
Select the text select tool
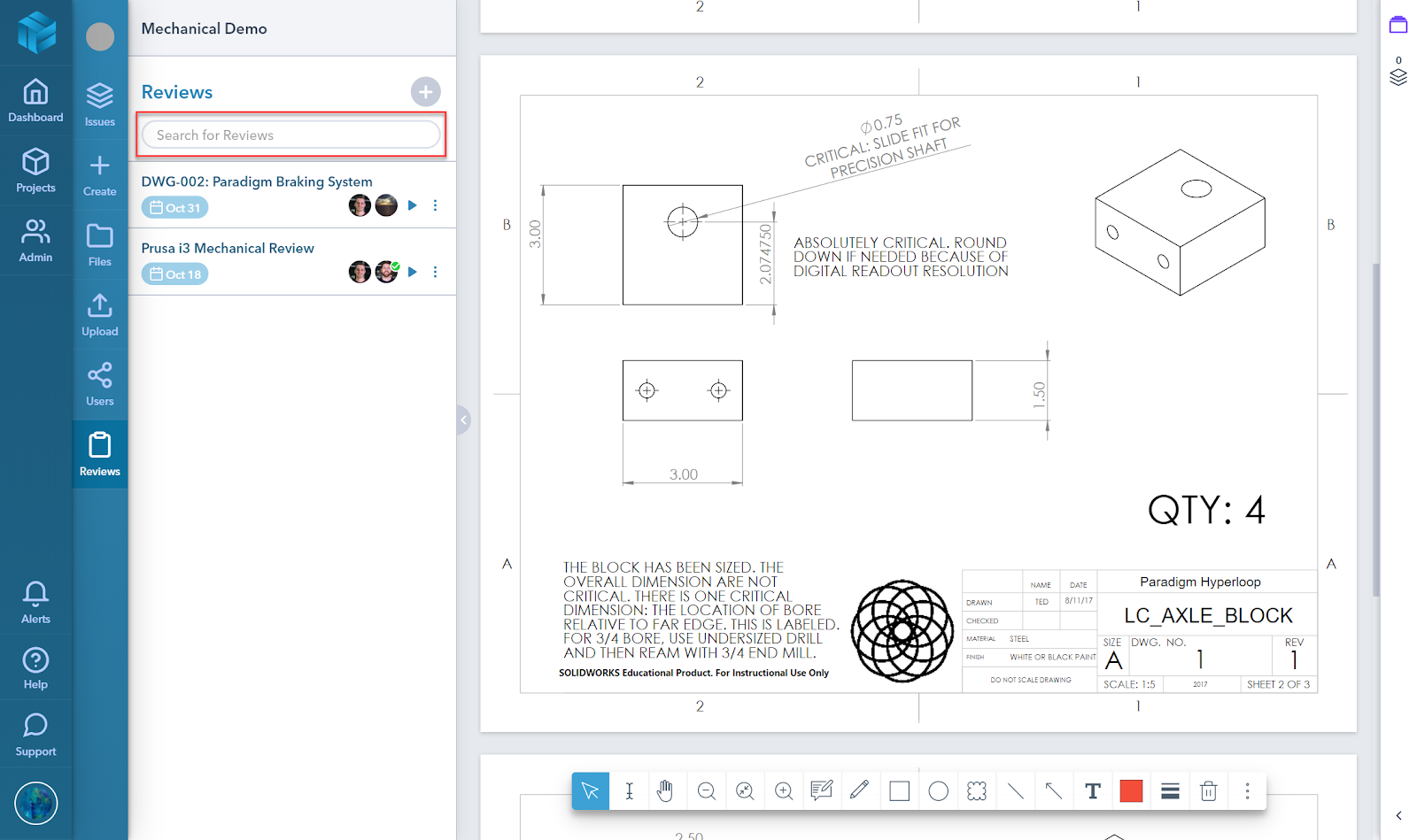click(629, 790)
